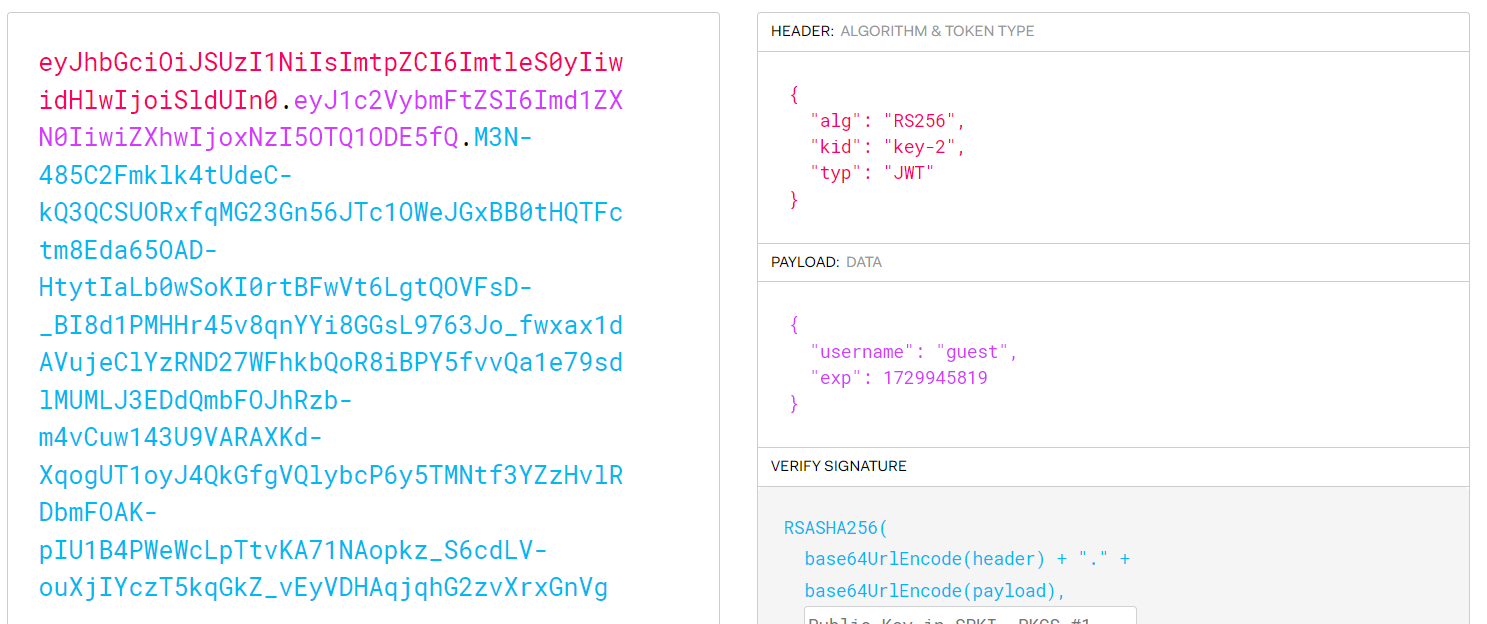
Task: Click the signature line starting with XqogUT1oyJ4
Action: tap(331, 475)
